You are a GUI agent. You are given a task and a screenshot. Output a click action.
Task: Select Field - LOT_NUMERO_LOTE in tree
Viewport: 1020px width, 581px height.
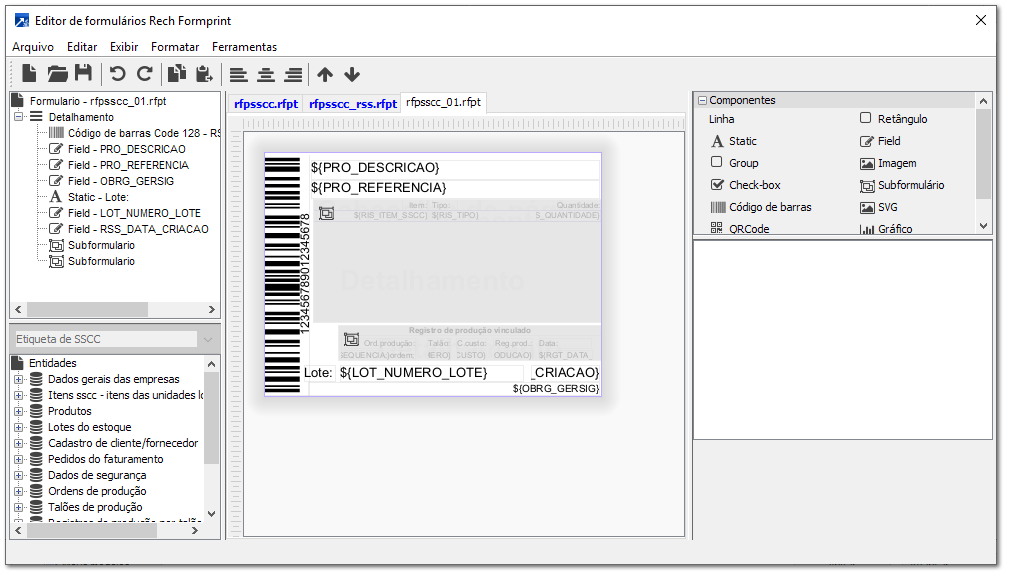pyautogui.click(x=134, y=213)
